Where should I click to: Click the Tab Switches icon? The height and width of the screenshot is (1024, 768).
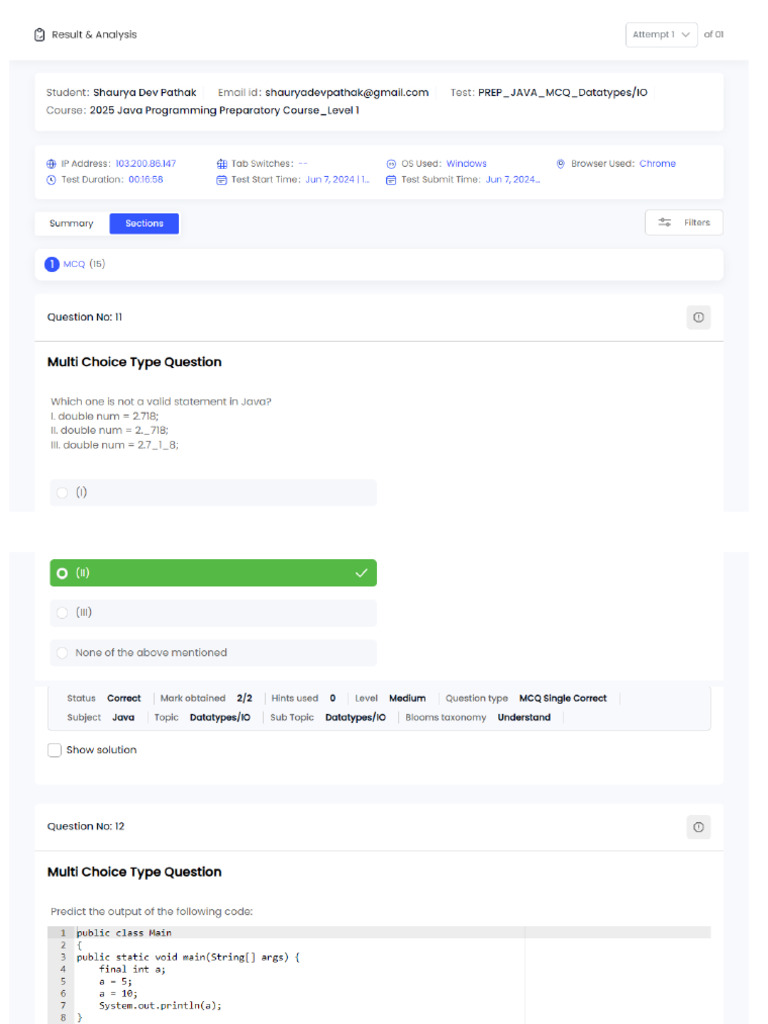pyautogui.click(x=222, y=164)
